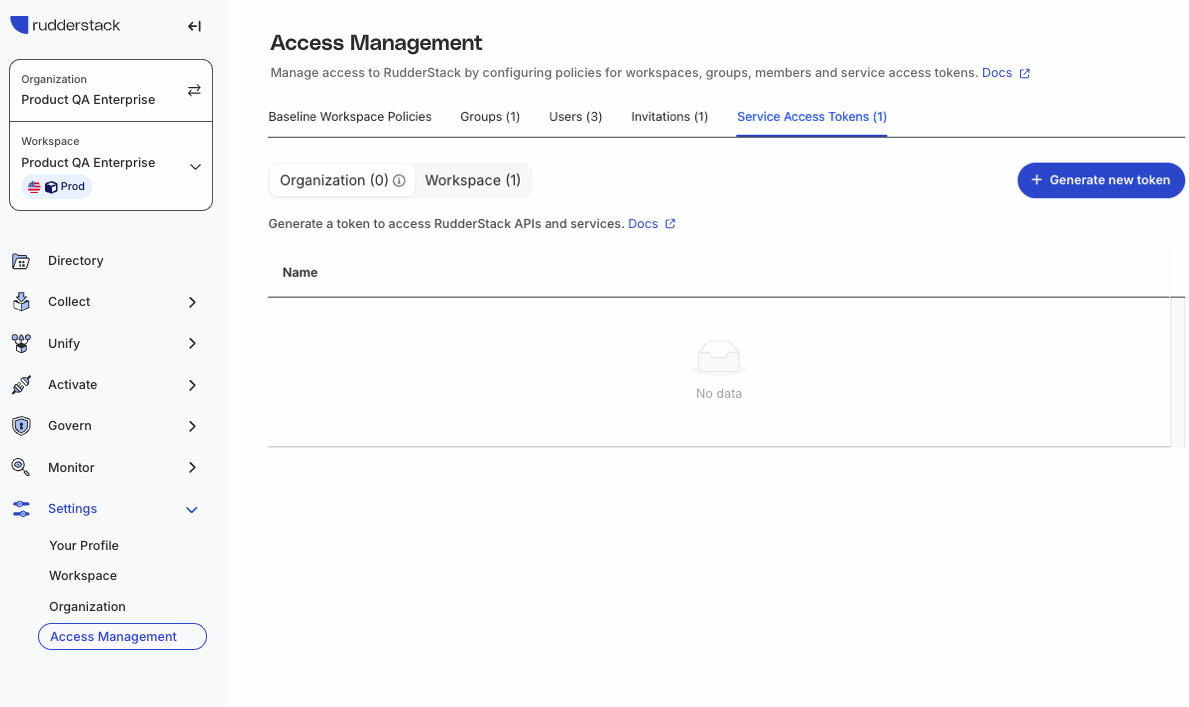The image size is (1189, 707).
Task: Click the Access Management page heading
Action: point(376,42)
